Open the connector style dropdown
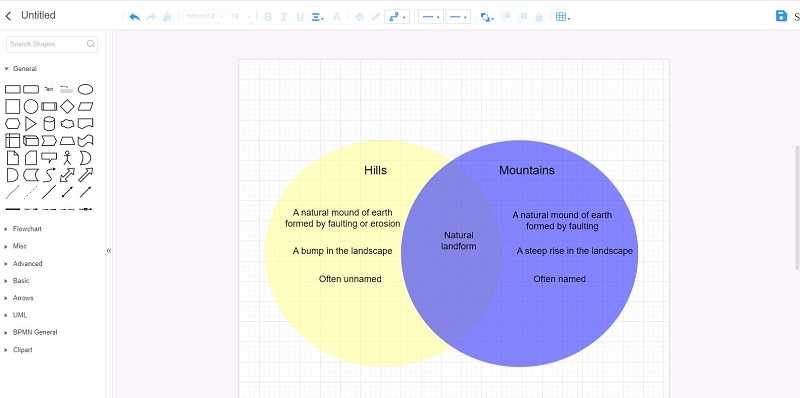The image size is (800, 398). [x=397, y=17]
